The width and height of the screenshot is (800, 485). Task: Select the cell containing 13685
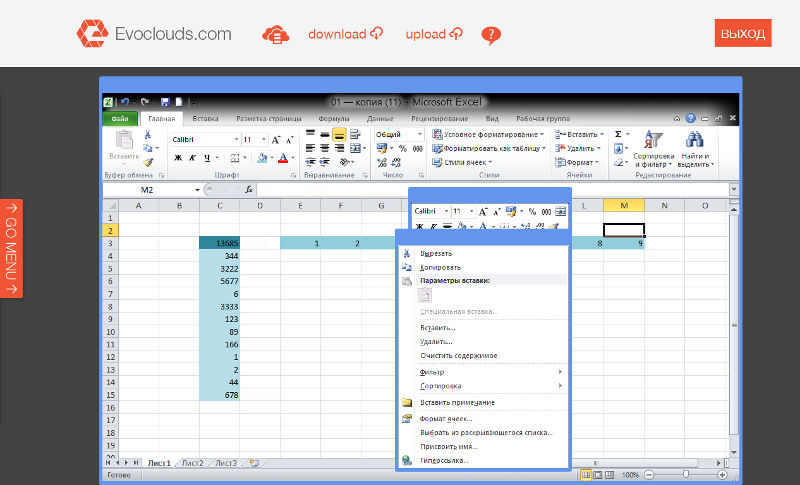219,243
